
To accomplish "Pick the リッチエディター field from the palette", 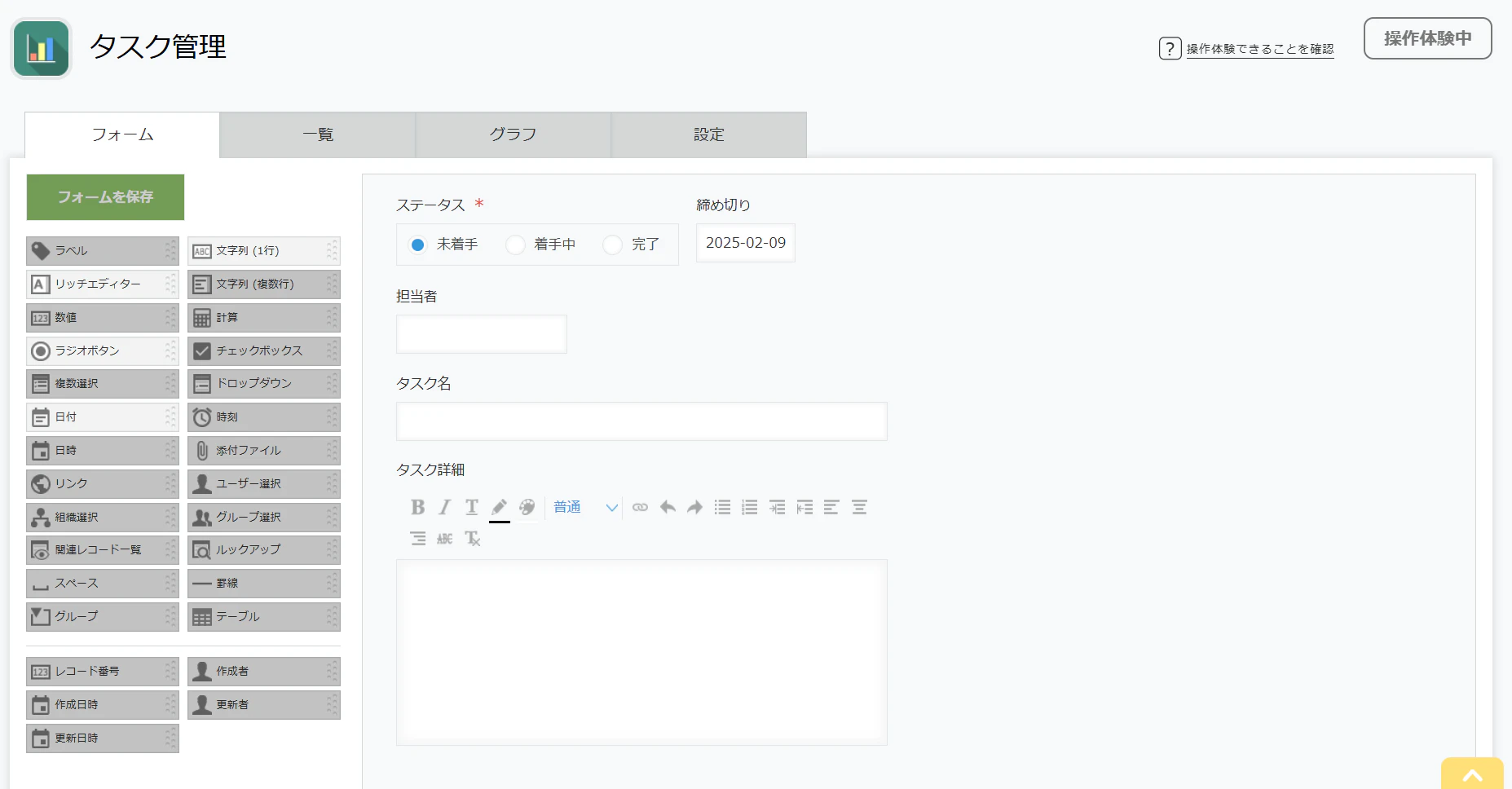I will tap(103, 284).
